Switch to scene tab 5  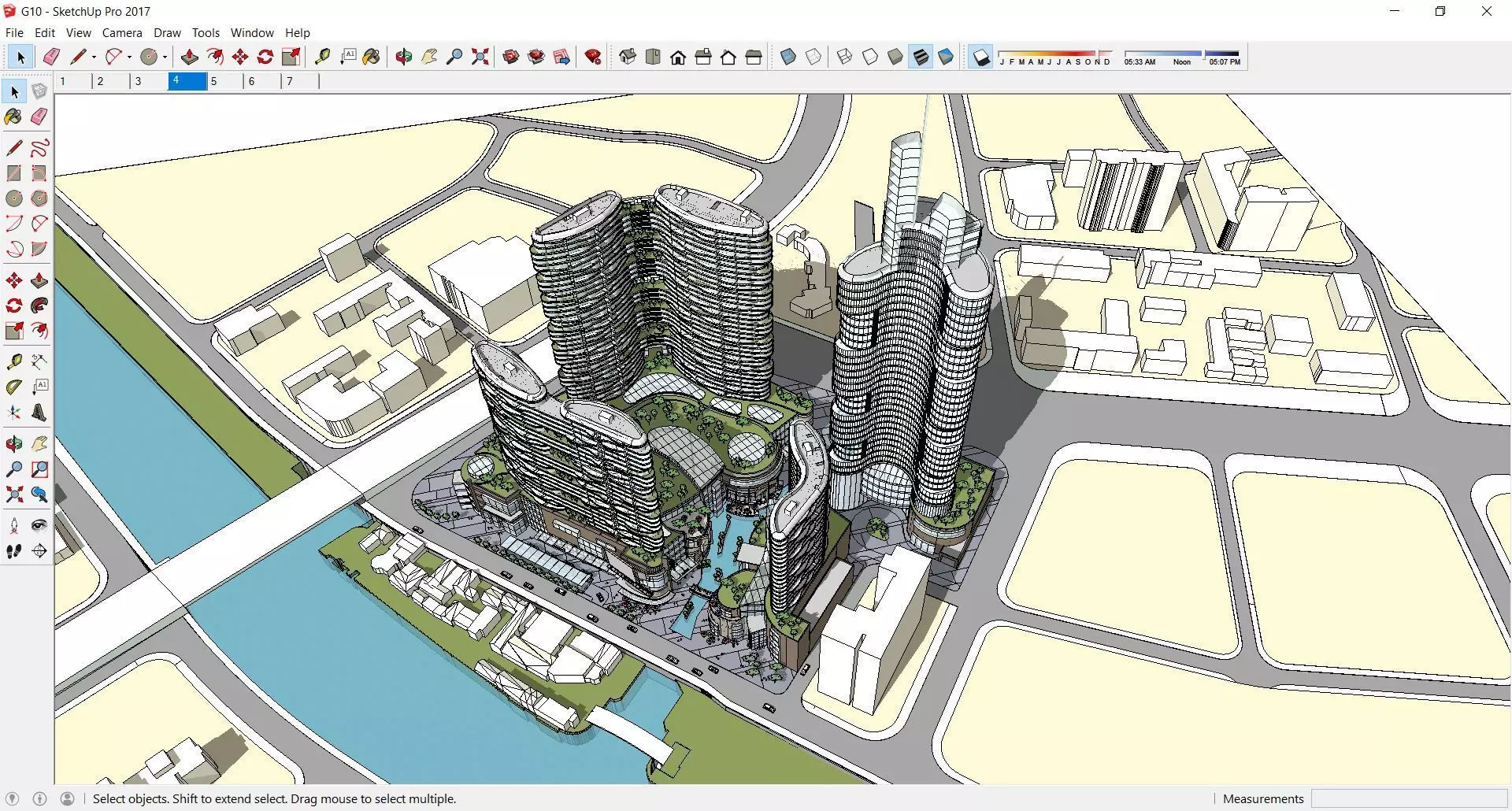coord(224,81)
